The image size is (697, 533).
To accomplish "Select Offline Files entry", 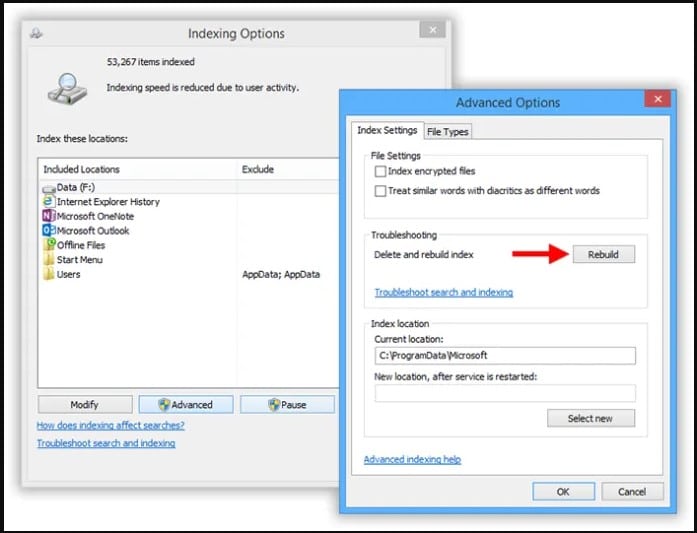I will point(81,245).
